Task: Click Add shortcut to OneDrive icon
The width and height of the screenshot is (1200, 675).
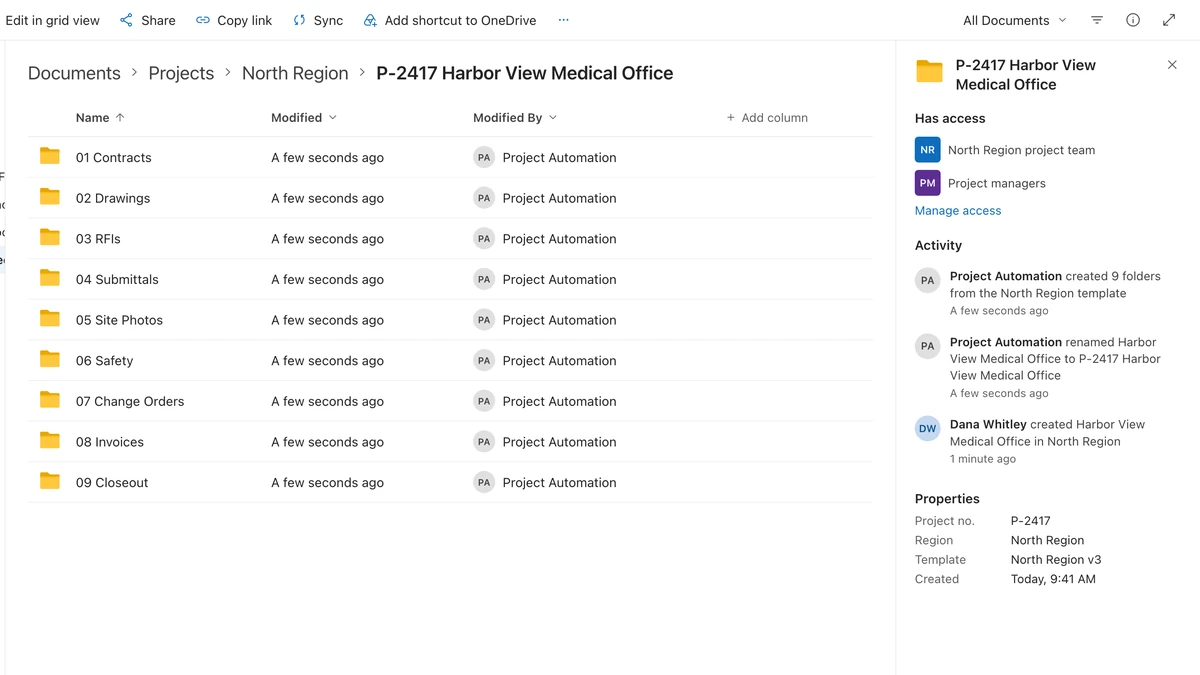Action: (x=370, y=20)
